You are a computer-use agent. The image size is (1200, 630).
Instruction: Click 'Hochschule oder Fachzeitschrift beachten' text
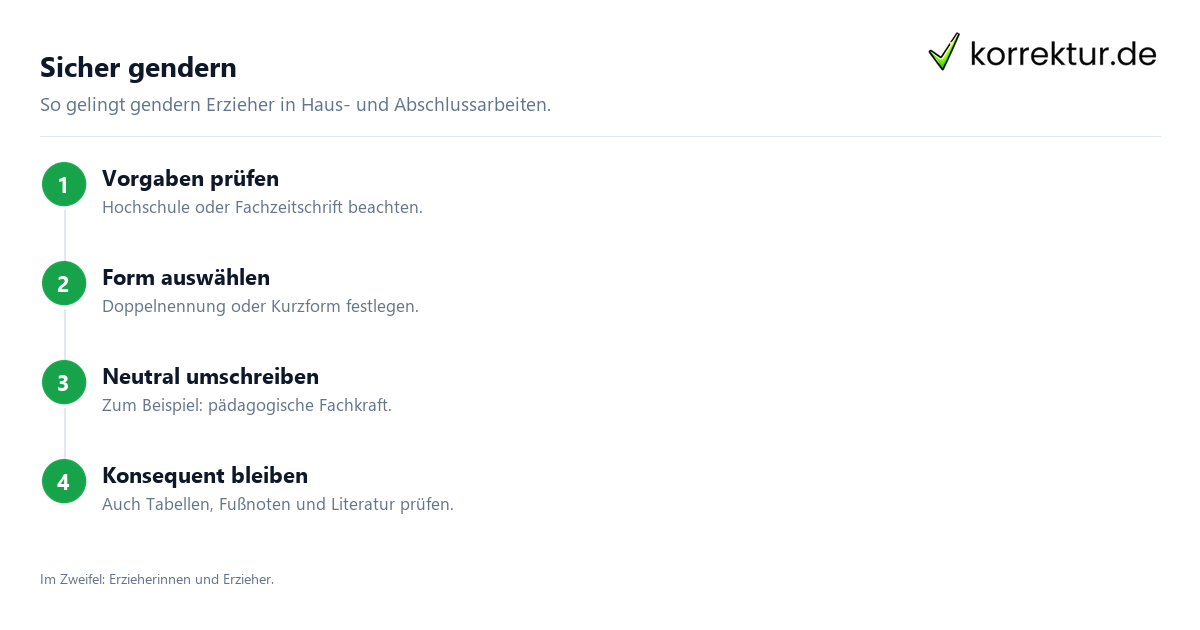point(262,208)
